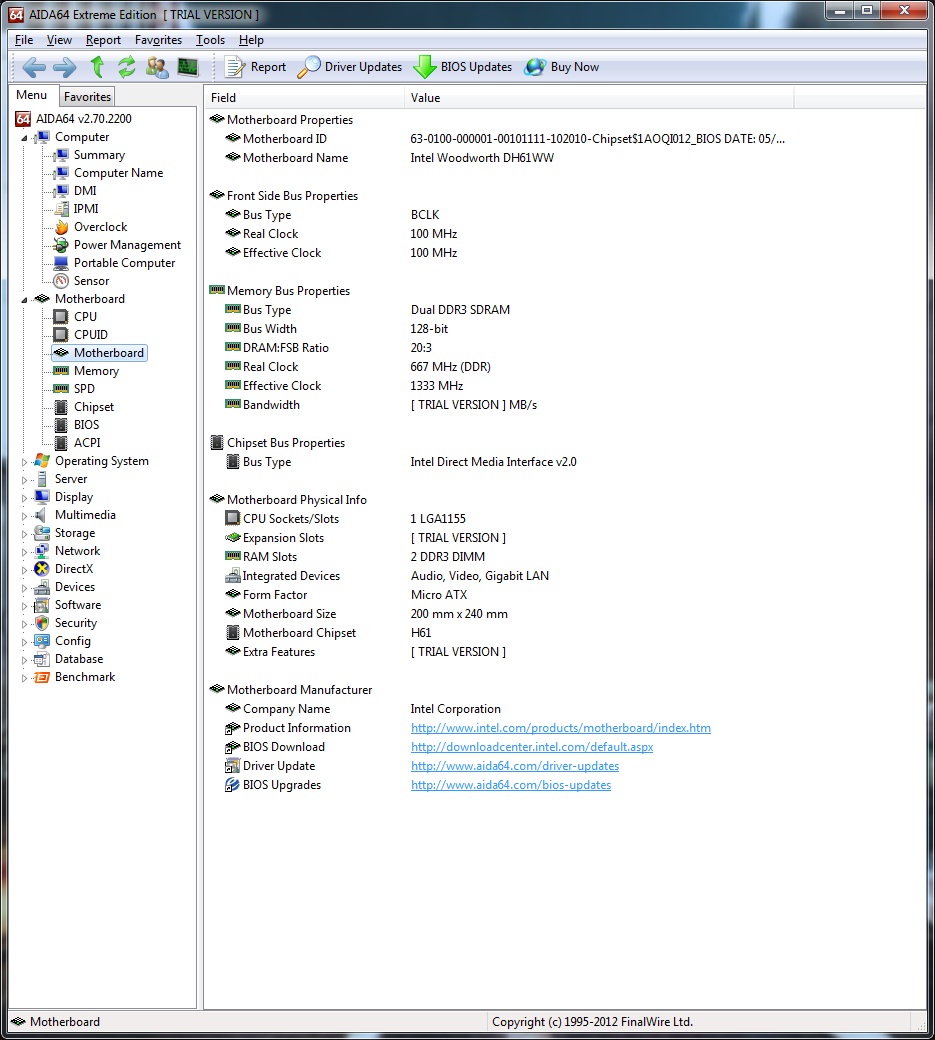Select the Storage category in tree

tap(75, 533)
